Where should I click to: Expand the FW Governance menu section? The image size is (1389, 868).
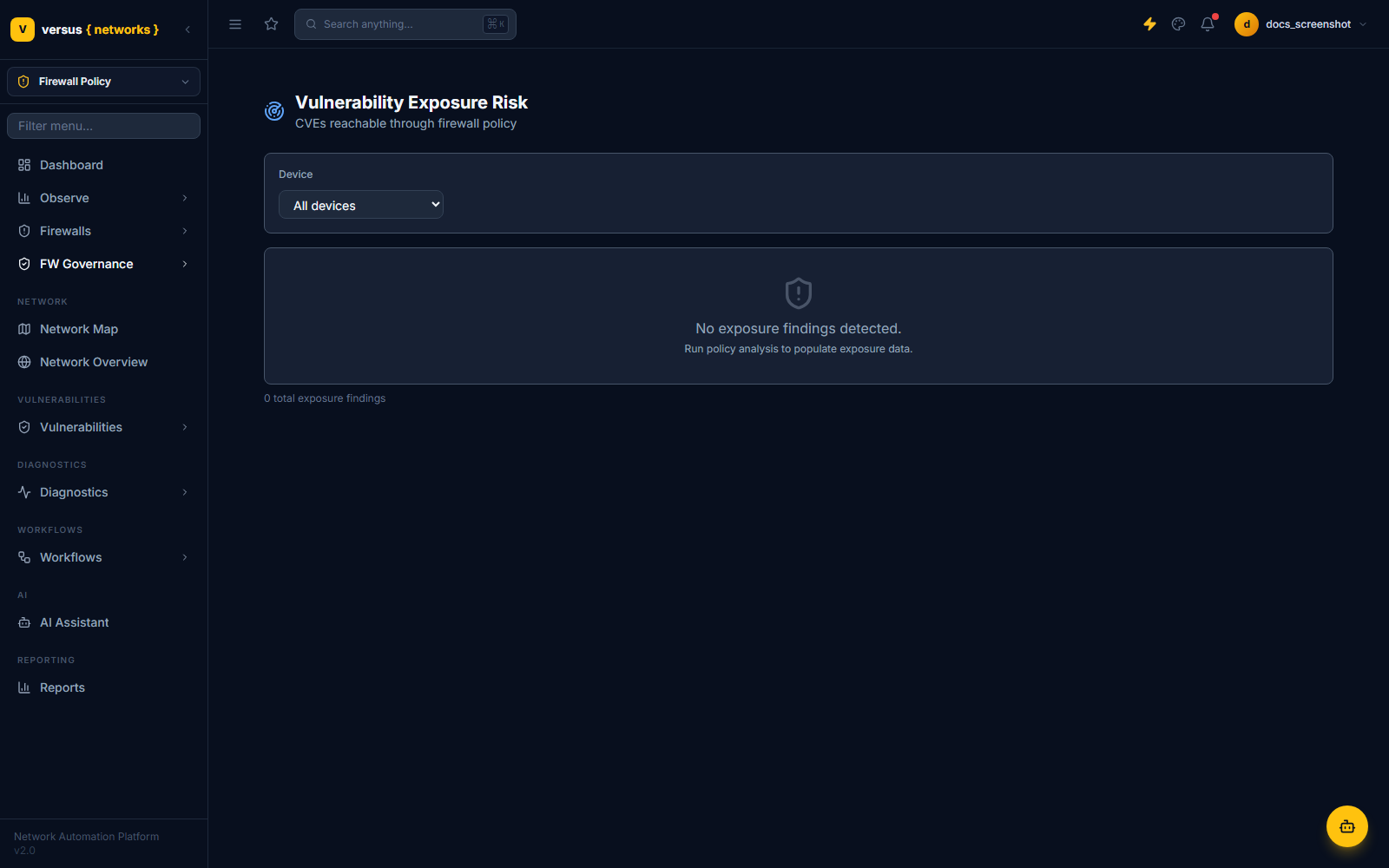[104, 264]
